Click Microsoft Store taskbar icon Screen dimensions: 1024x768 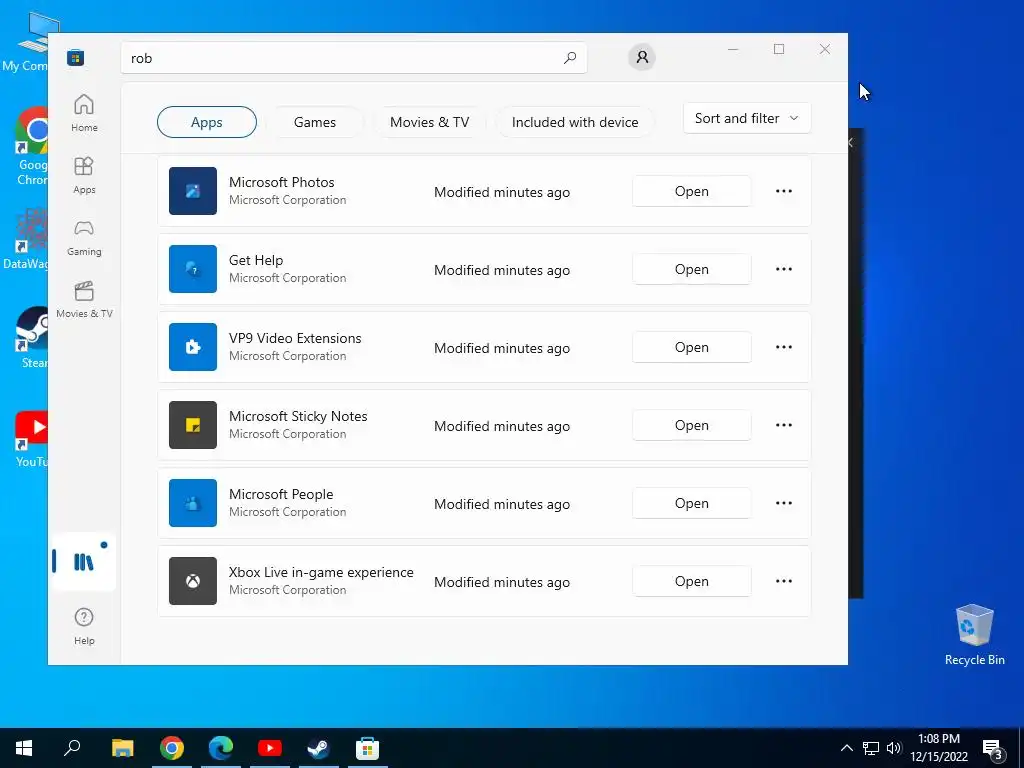tap(368, 748)
